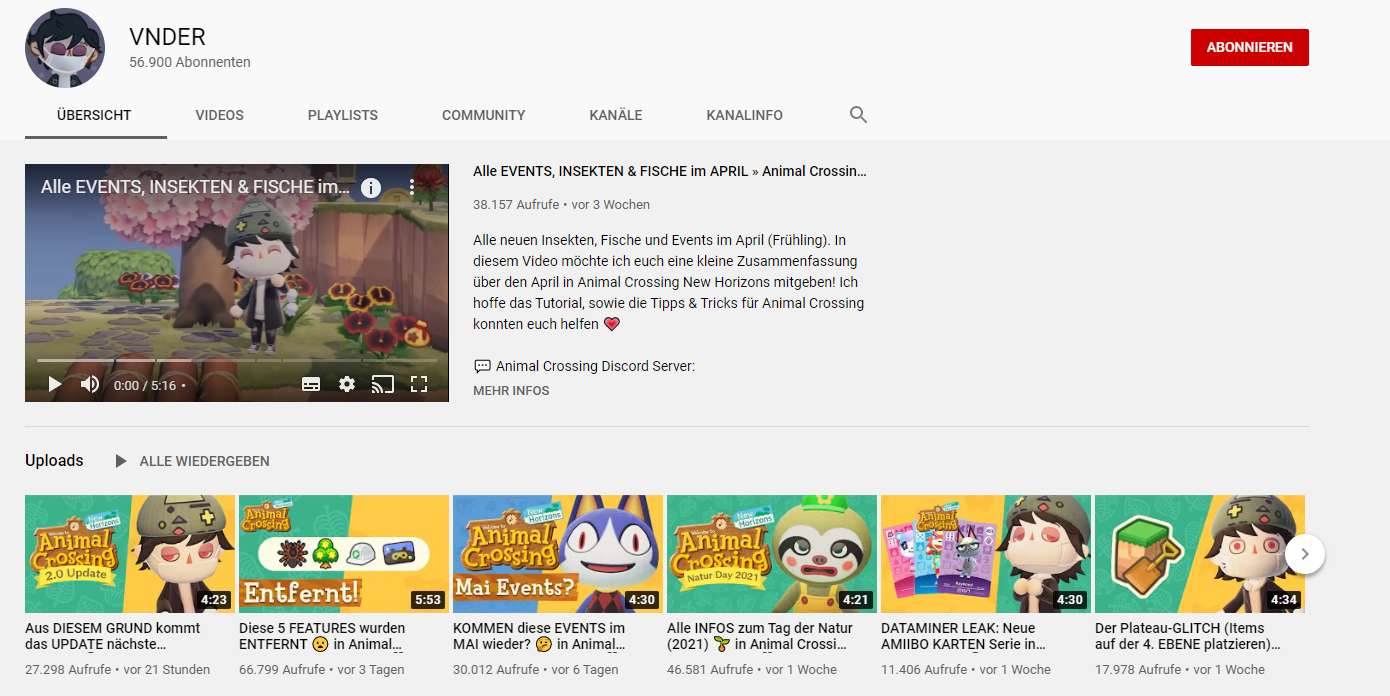Click title overlay inside featured video player
Screen dimensions: 1390x696
[196, 187]
